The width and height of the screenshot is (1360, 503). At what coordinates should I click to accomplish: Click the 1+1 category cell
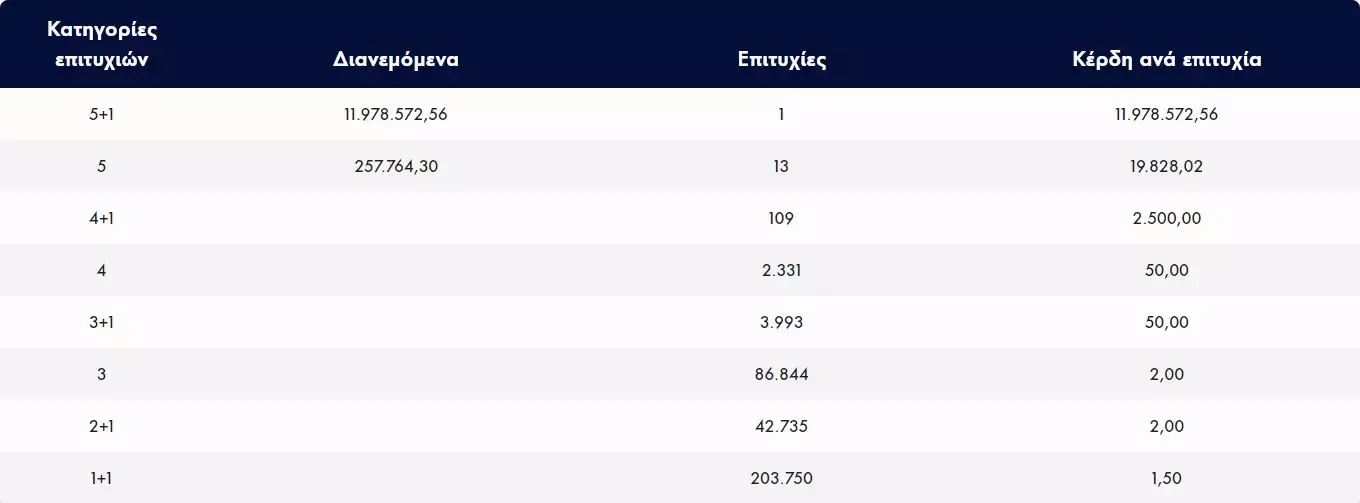tap(101, 478)
